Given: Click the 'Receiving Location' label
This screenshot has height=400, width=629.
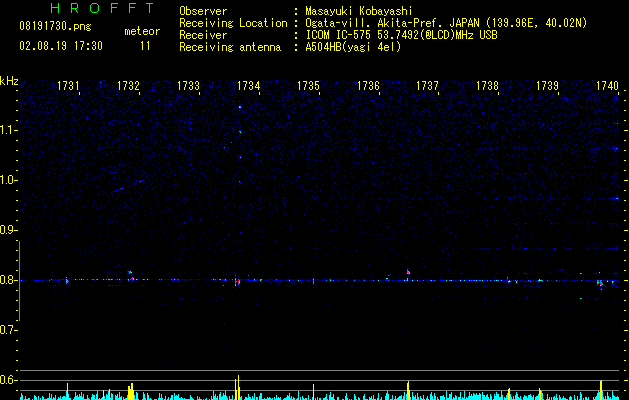Looking at the screenshot, I should click(233, 23).
